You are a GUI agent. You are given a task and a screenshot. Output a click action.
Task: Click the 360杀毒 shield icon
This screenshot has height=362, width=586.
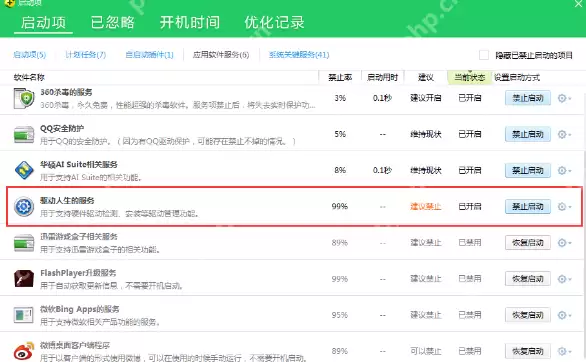(x=24, y=98)
